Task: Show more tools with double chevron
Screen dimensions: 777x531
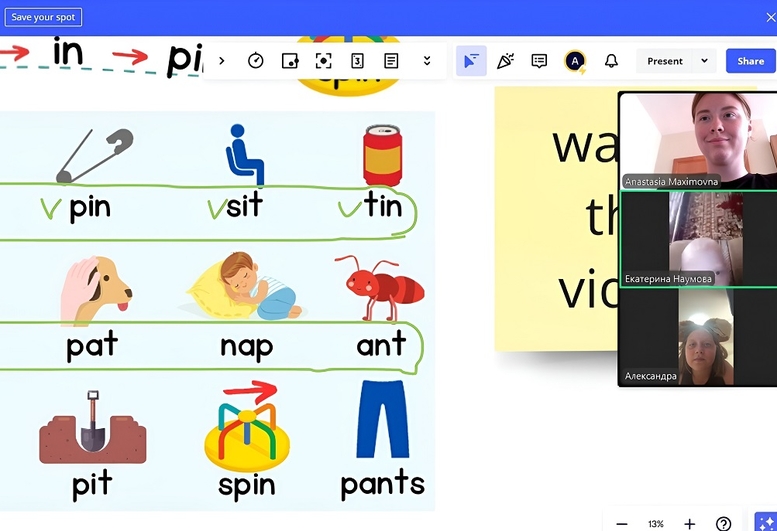Action: point(427,61)
